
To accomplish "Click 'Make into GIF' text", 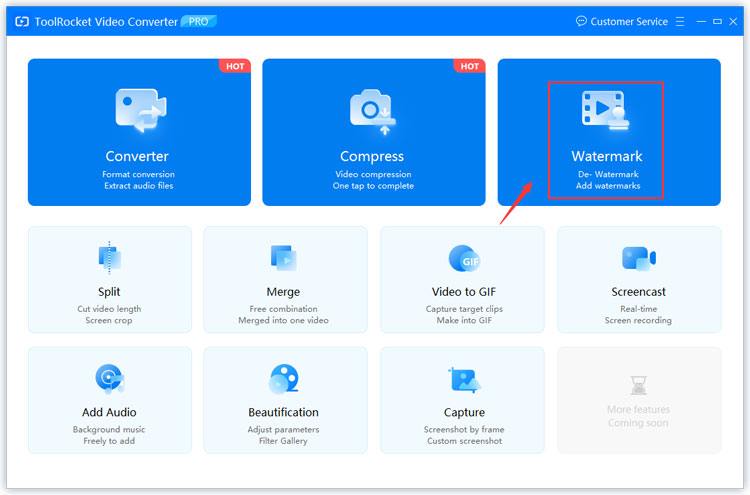I will [x=464, y=320].
